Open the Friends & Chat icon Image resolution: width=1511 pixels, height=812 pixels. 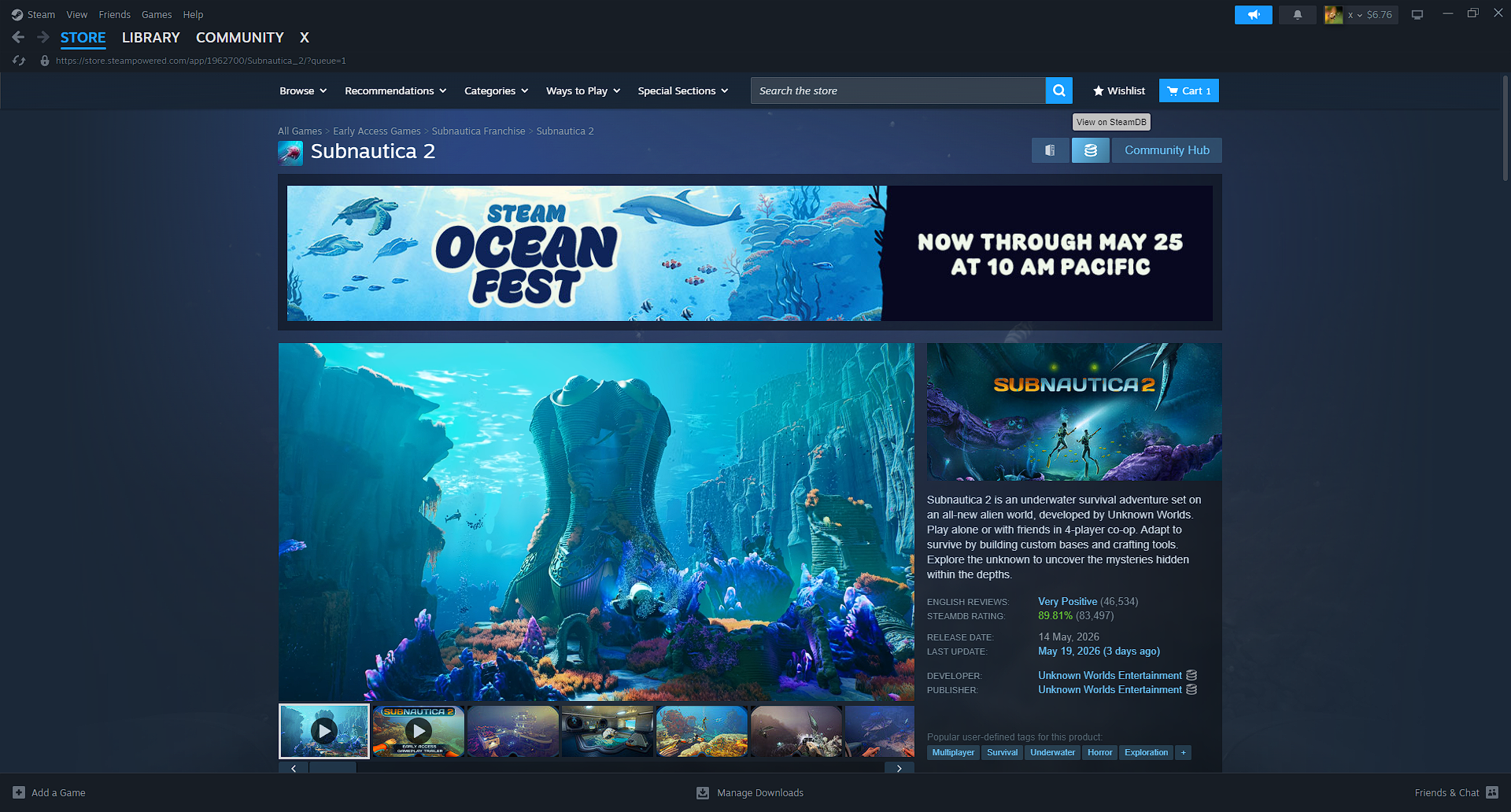pyautogui.click(x=1492, y=792)
